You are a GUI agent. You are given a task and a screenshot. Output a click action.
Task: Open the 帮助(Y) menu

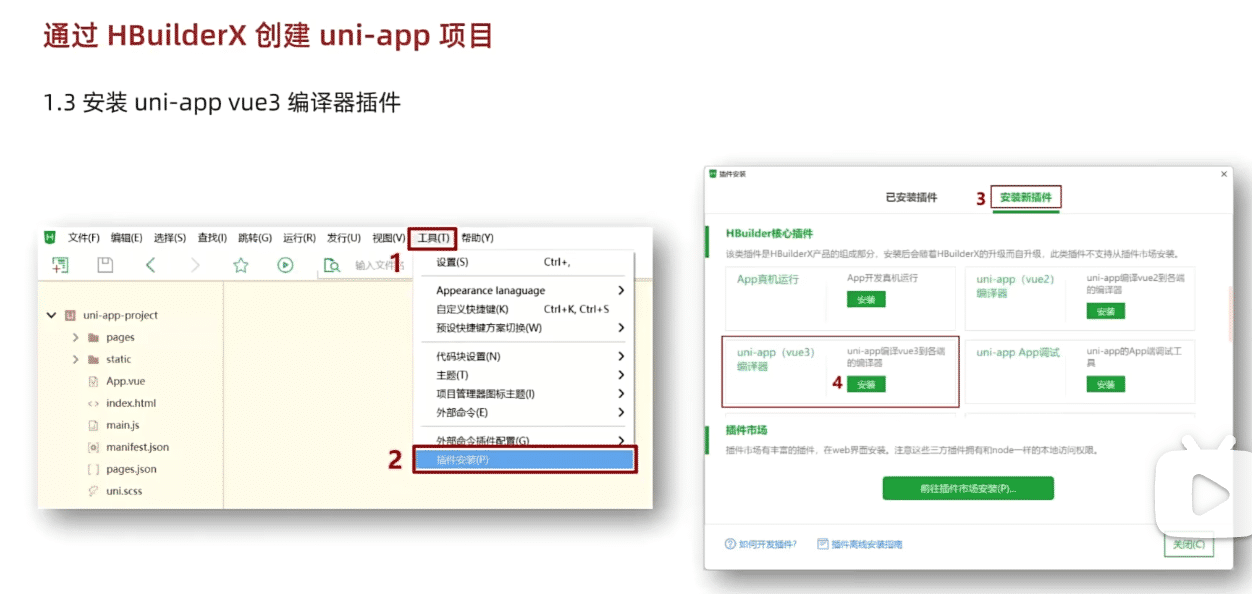[x=478, y=238]
